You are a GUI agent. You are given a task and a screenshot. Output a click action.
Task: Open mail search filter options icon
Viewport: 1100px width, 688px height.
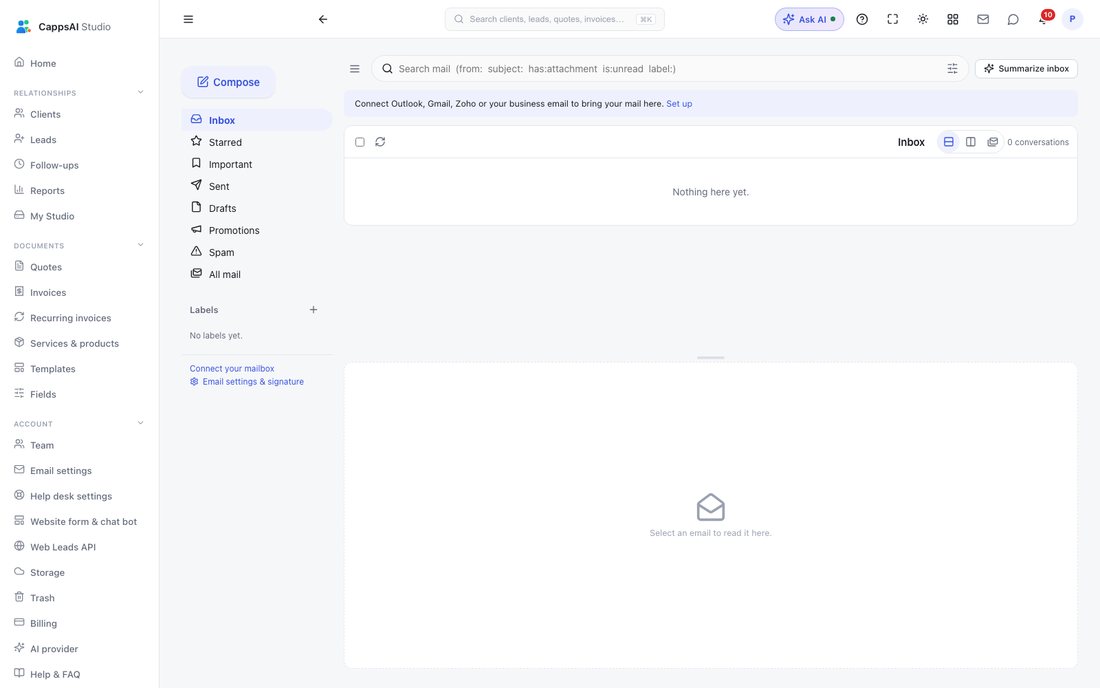[952, 69]
